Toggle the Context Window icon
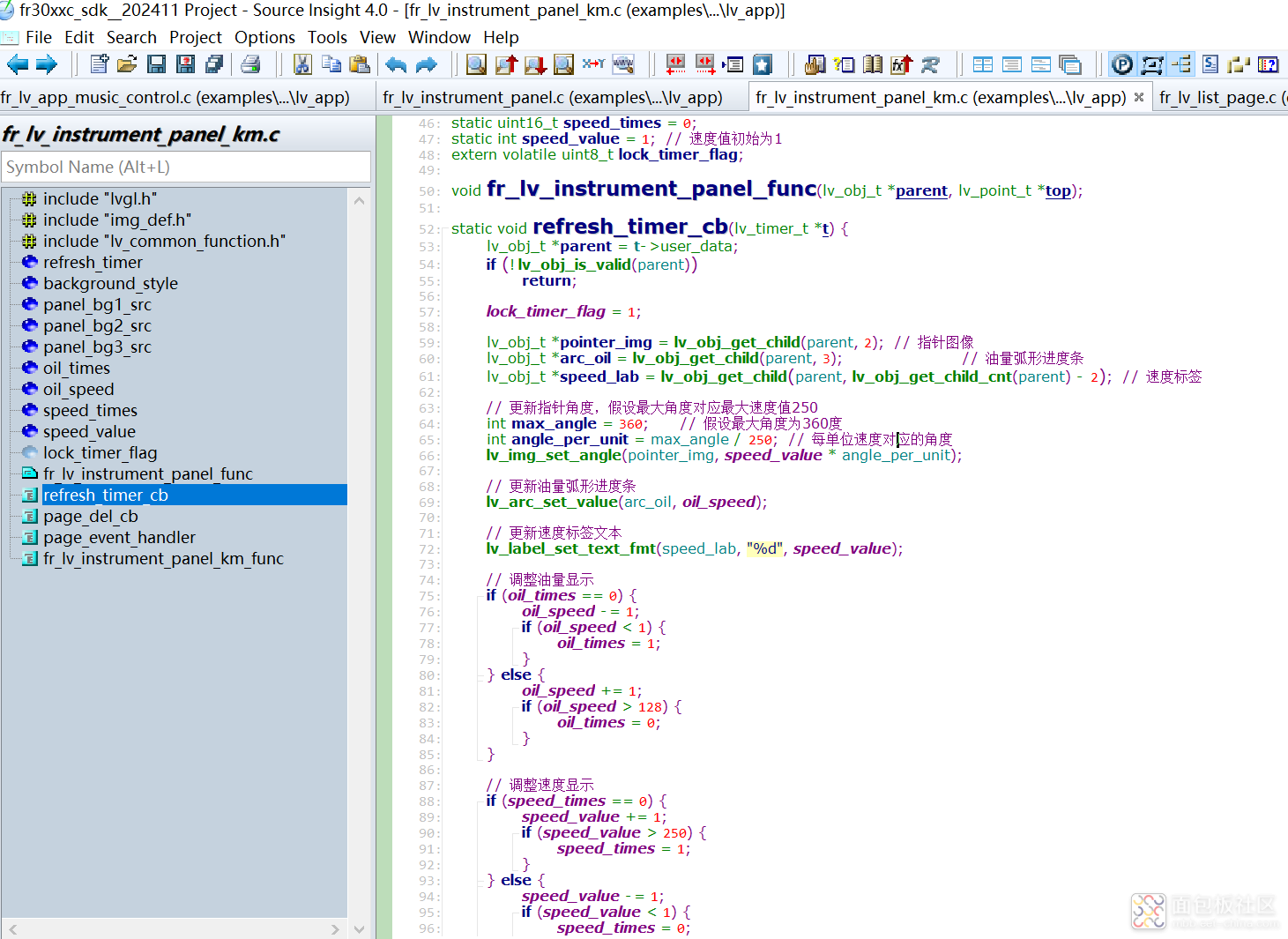Image resolution: width=1288 pixels, height=939 pixels. click(1151, 64)
